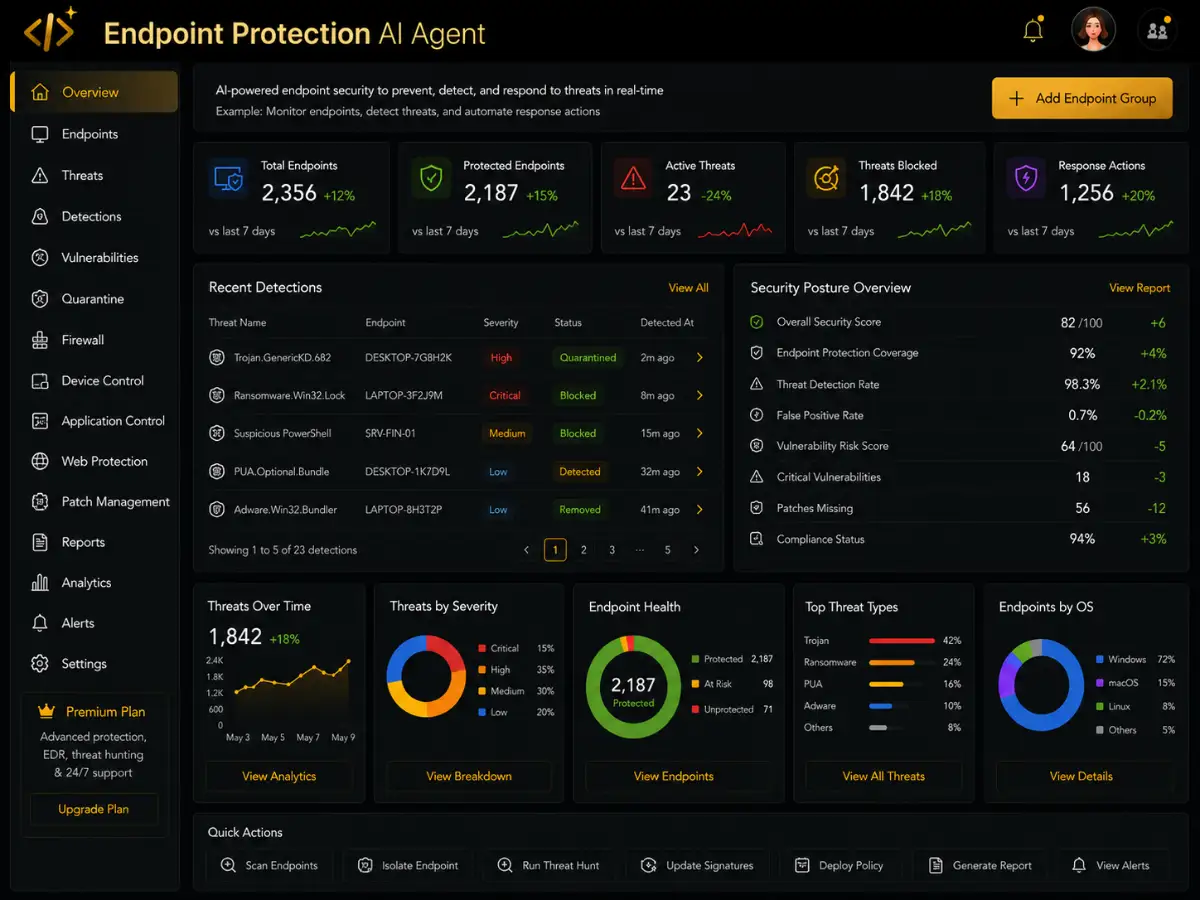Open Patch Management in the sidebar
This screenshot has height=900, width=1200.
94,502
